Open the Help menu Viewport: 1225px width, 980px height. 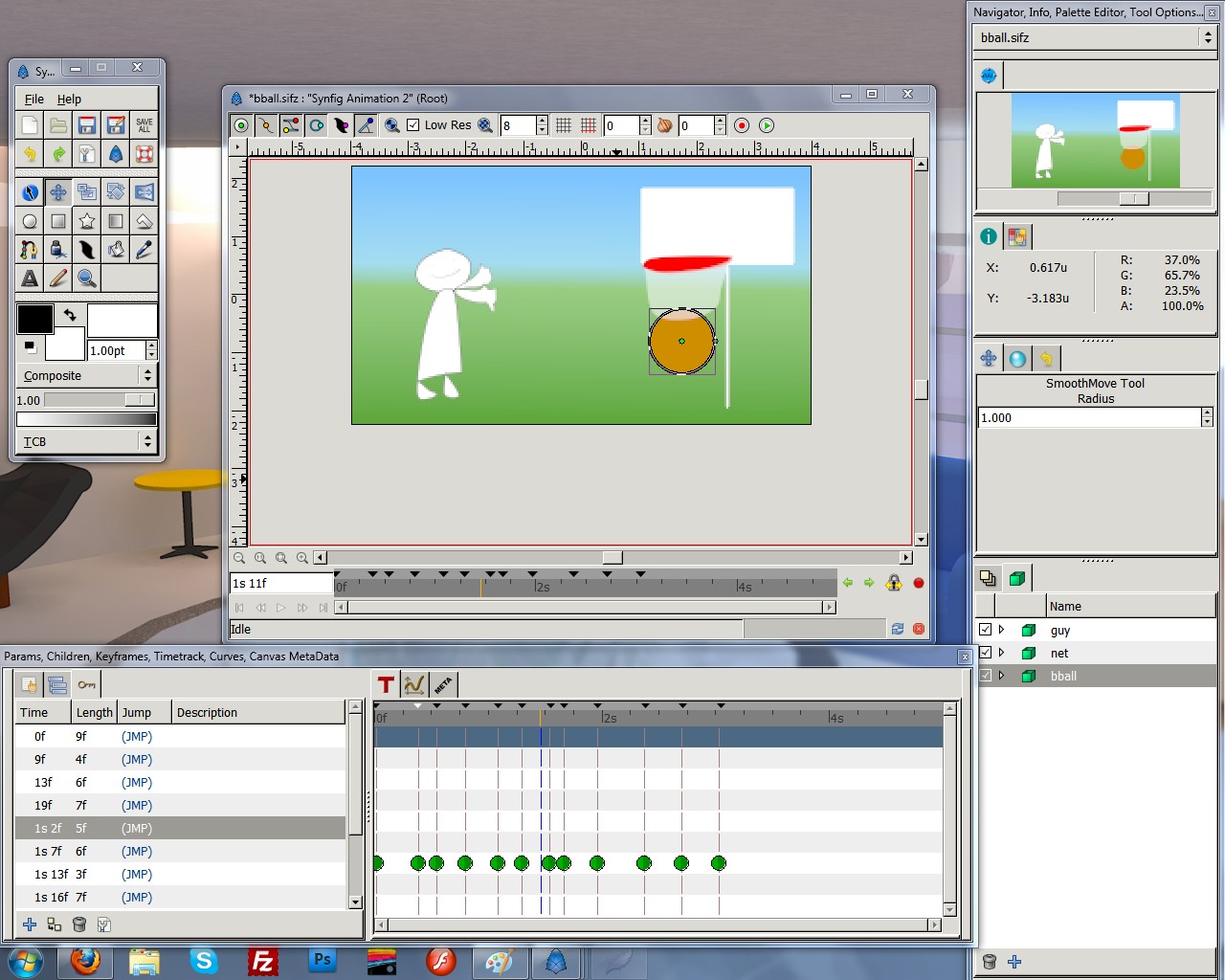(x=69, y=99)
